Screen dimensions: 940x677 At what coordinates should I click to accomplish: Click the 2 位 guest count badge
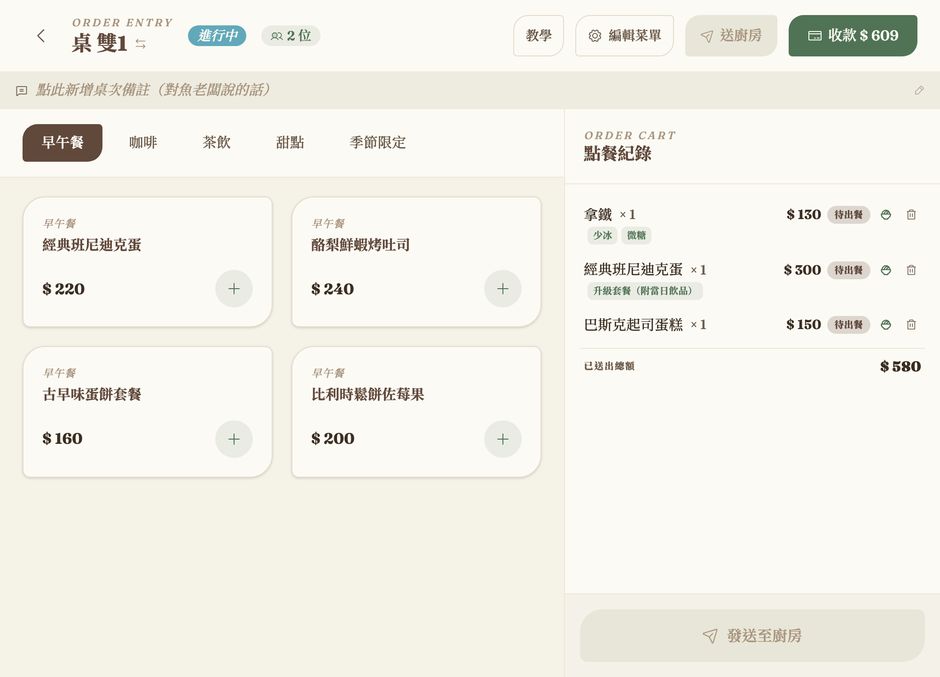(x=291, y=36)
